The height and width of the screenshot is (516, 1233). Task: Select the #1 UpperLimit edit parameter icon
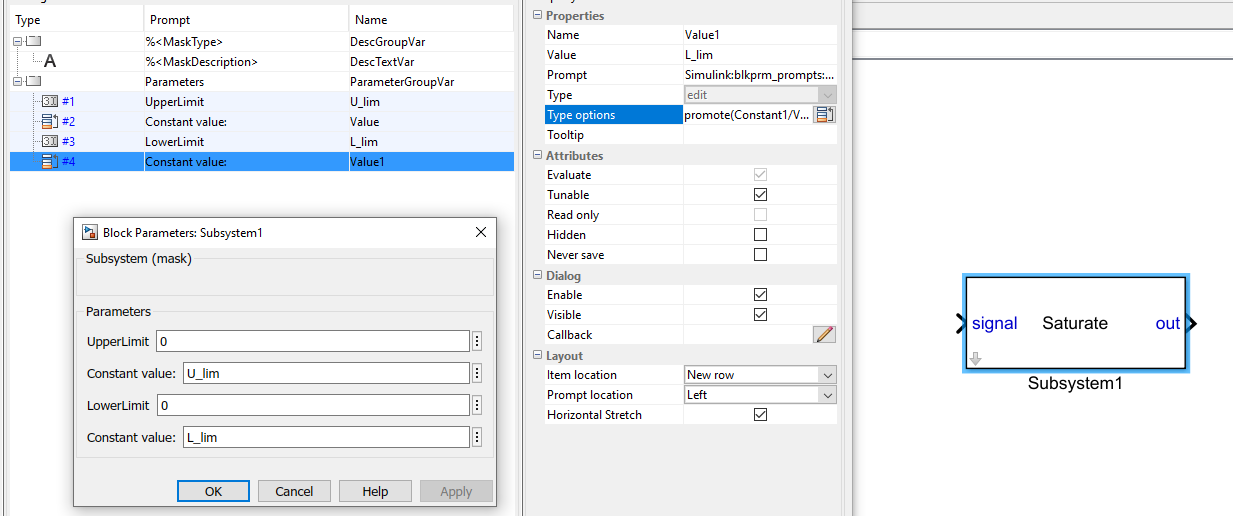pos(50,102)
